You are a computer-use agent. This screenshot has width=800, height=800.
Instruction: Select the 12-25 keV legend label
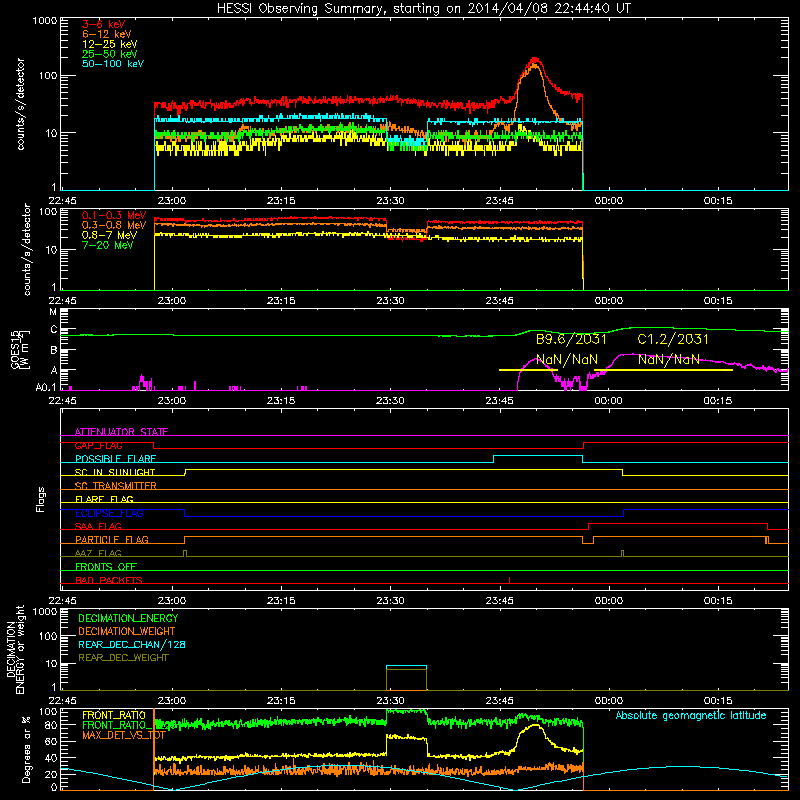point(110,44)
